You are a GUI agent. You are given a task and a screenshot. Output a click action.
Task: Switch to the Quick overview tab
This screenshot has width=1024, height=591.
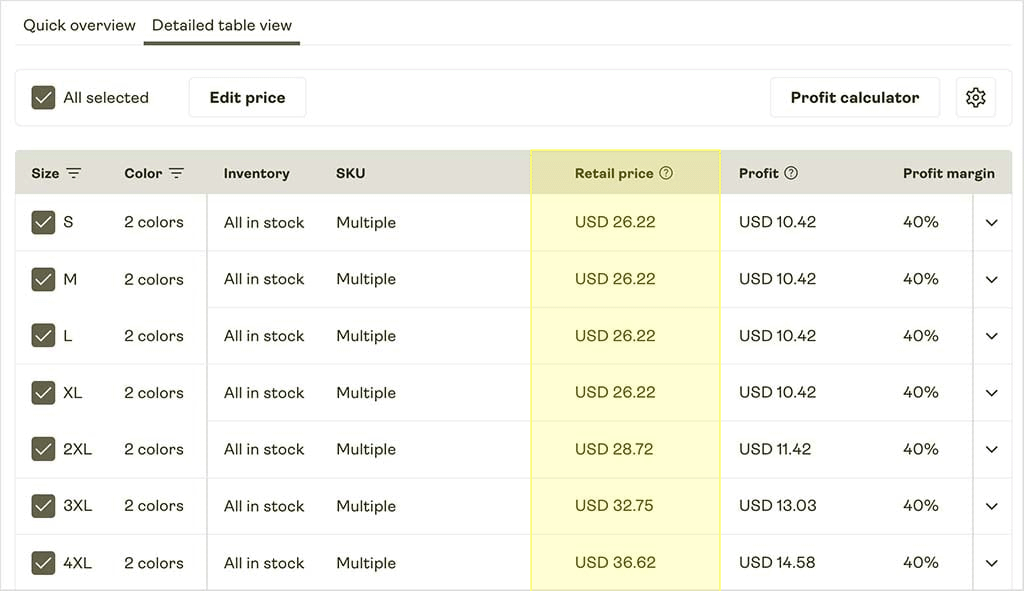pyautogui.click(x=79, y=26)
